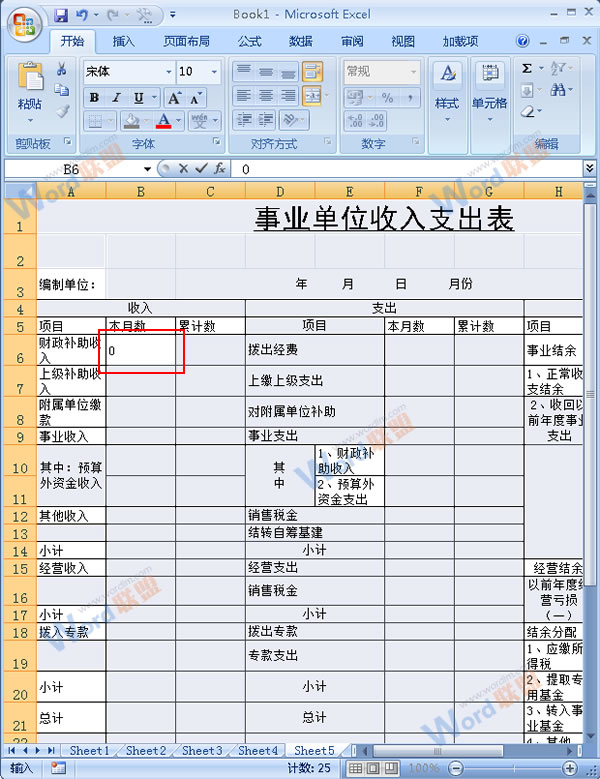Click the zoom slider in status bar
The image size is (600, 779).
pyautogui.click(x=513, y=768)
